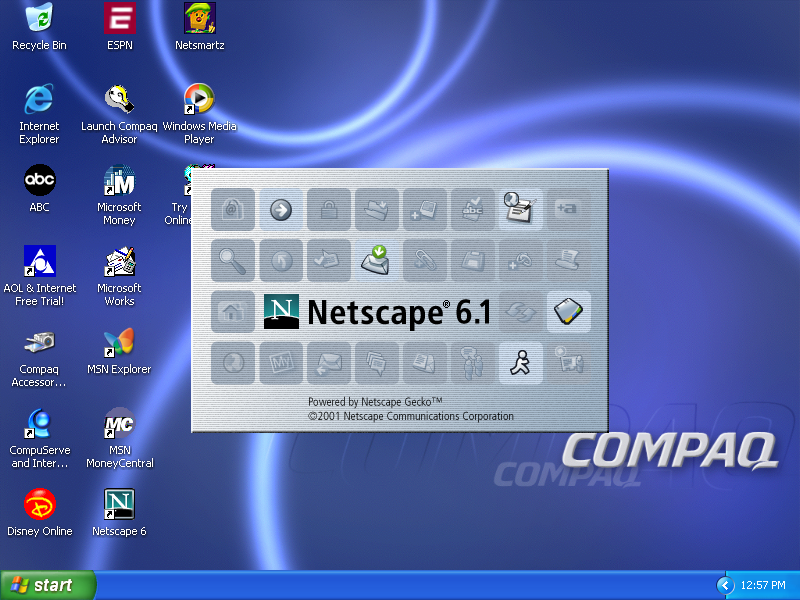This screenshot has width=800, height=600.
Task: Open the Windows start menu
Action: tap(48, 585)
